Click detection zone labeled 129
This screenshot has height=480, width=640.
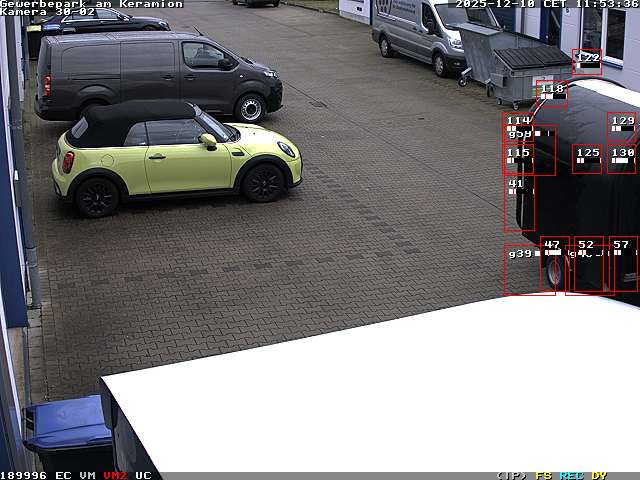coord(622,127)
